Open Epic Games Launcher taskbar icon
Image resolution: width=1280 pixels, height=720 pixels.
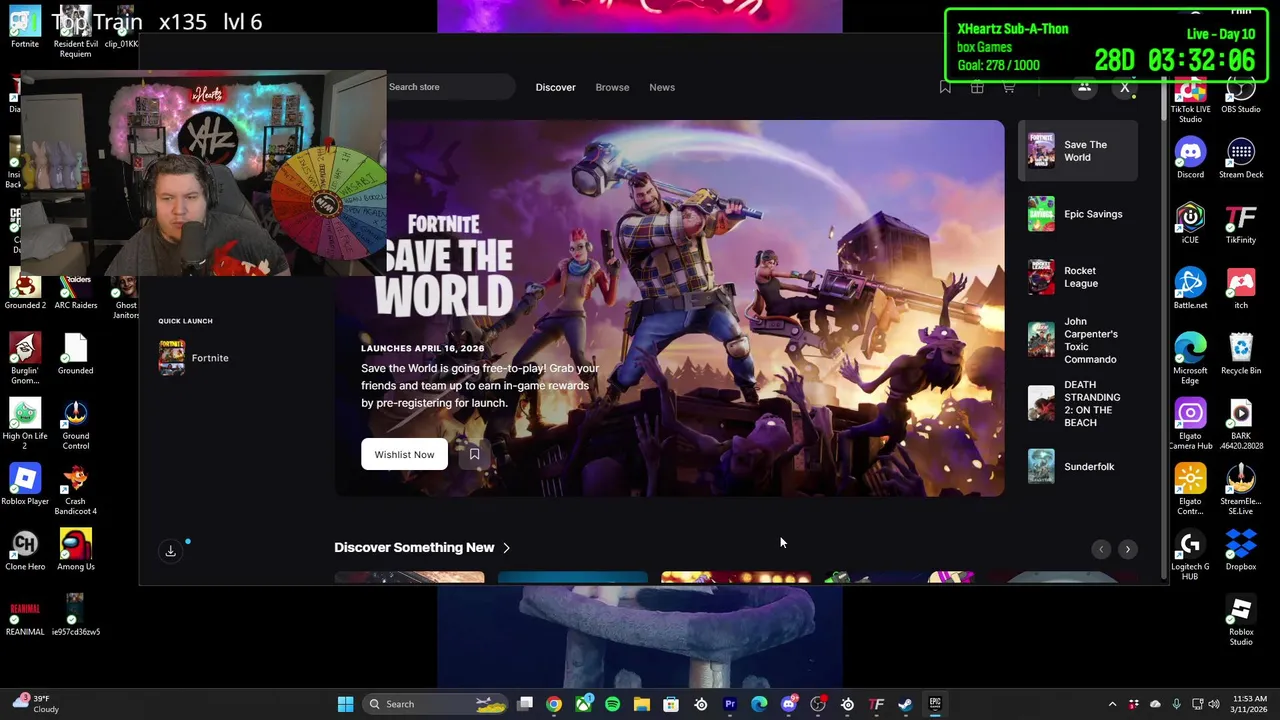point(935,704)
